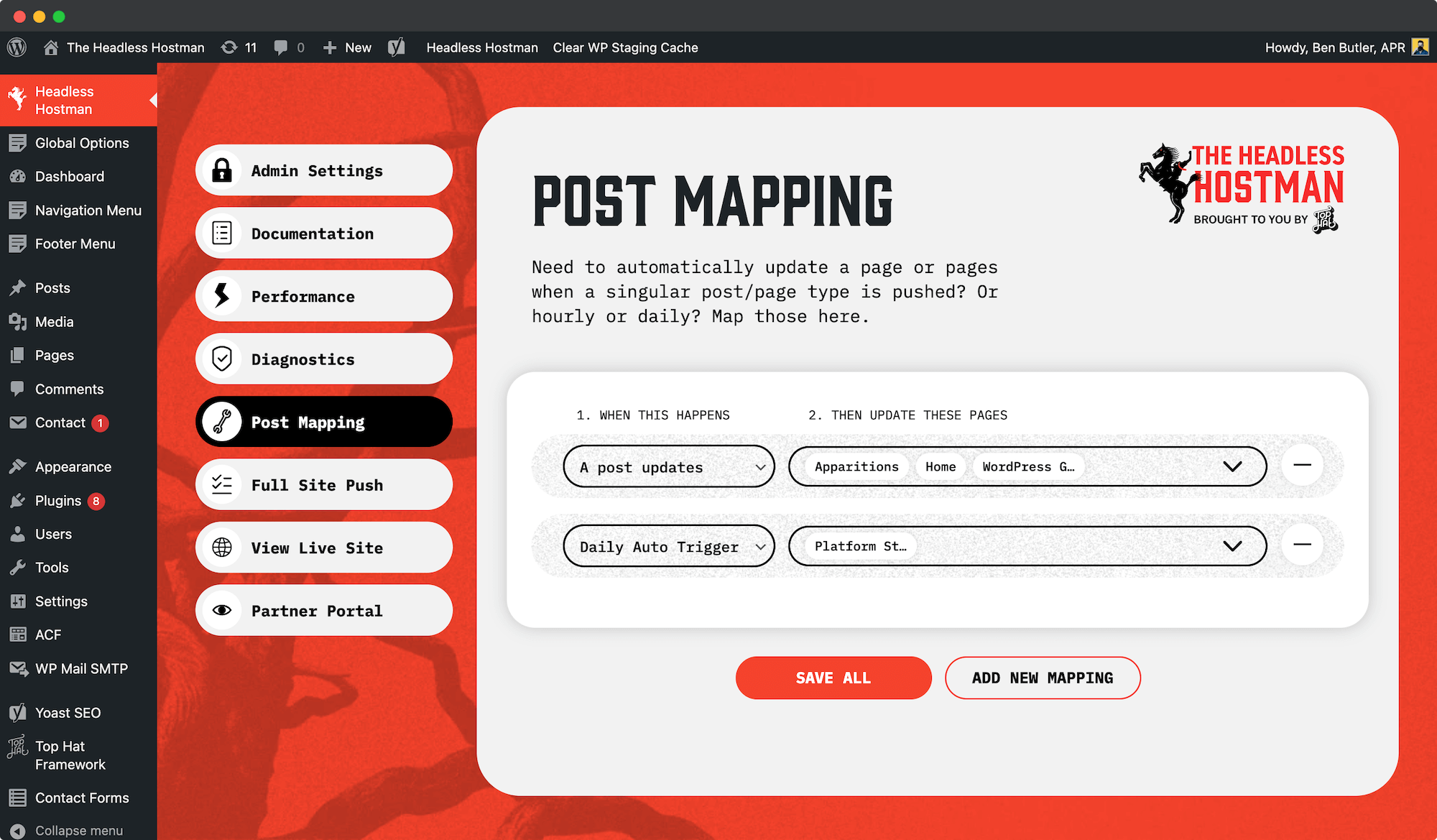Image resolution: width=1437 pixels, height=840 pixels.
Task: Click the eye icon for Partner Portal
Action: click(x=222, y=610)
